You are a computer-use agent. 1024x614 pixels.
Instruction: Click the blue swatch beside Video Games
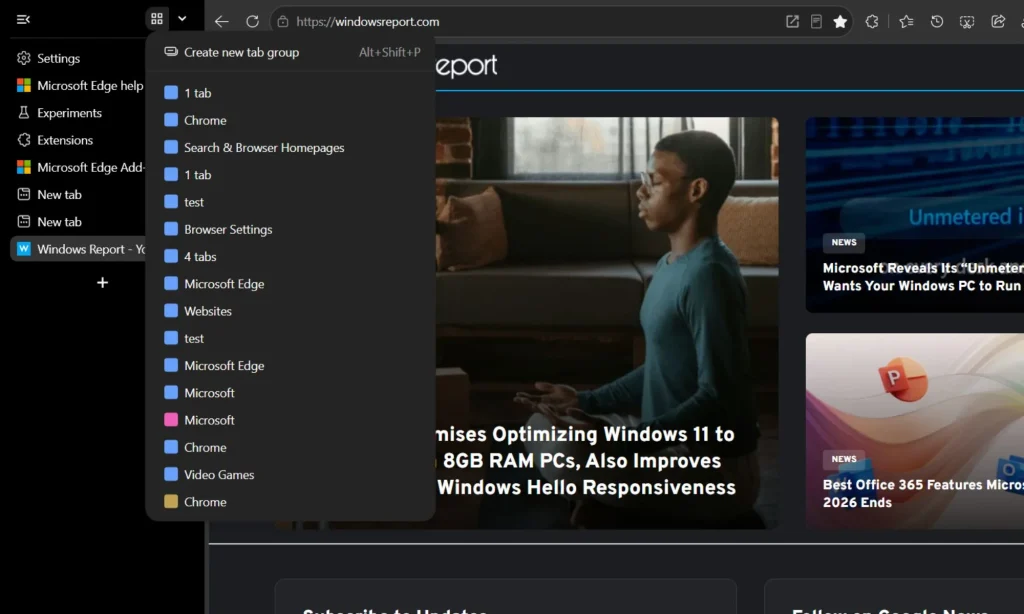pos(171,475)
